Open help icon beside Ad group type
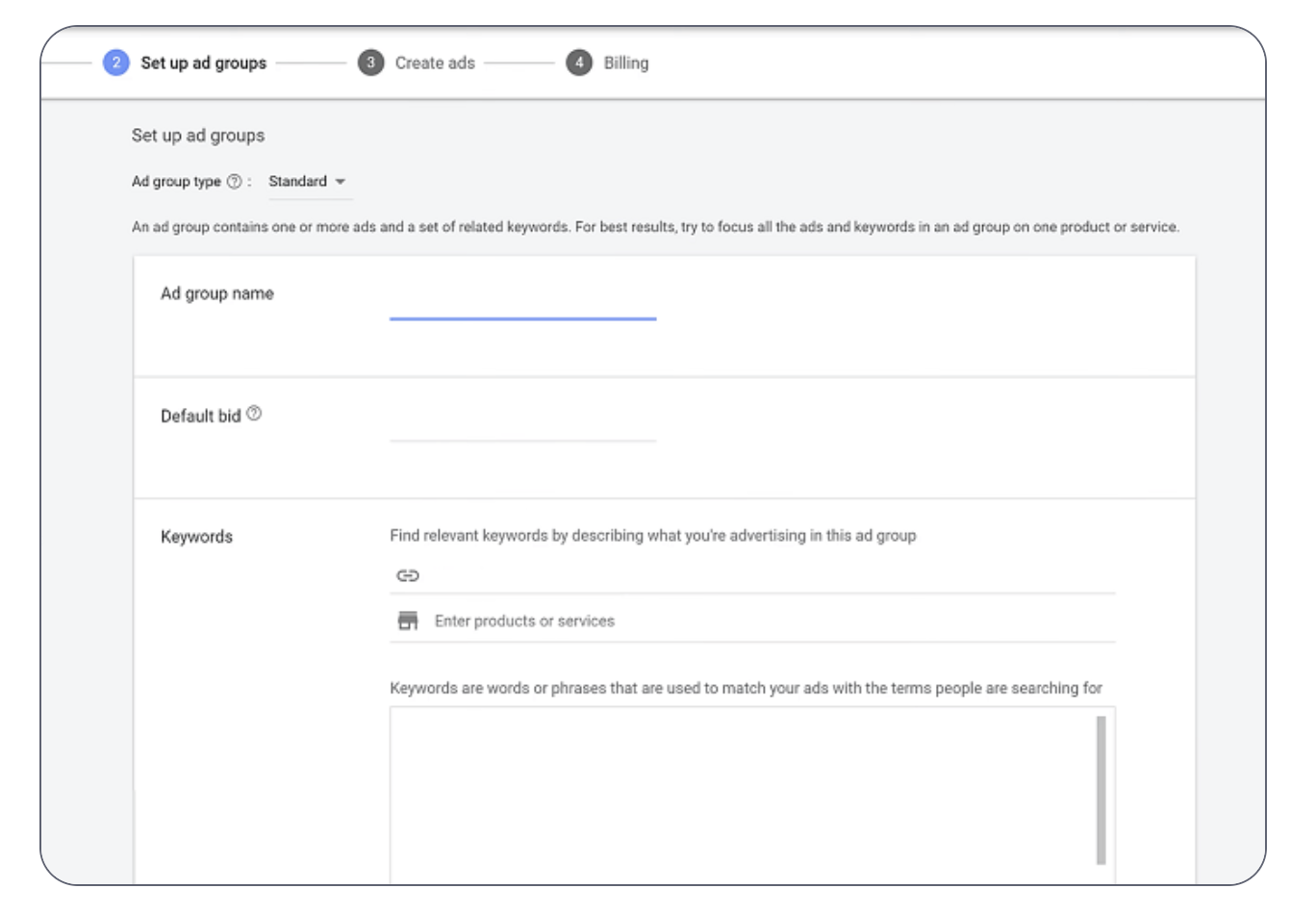This screenshot has height=914, width=1316. (234, 181)
